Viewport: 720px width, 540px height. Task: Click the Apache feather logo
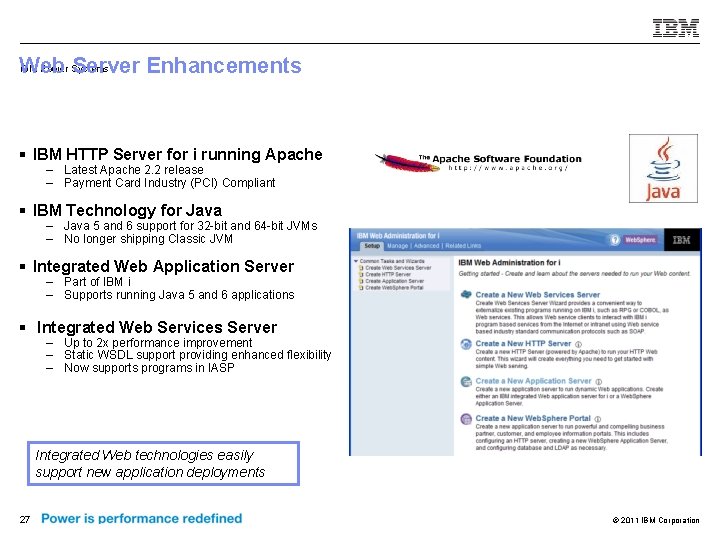[x=407, y=163]
